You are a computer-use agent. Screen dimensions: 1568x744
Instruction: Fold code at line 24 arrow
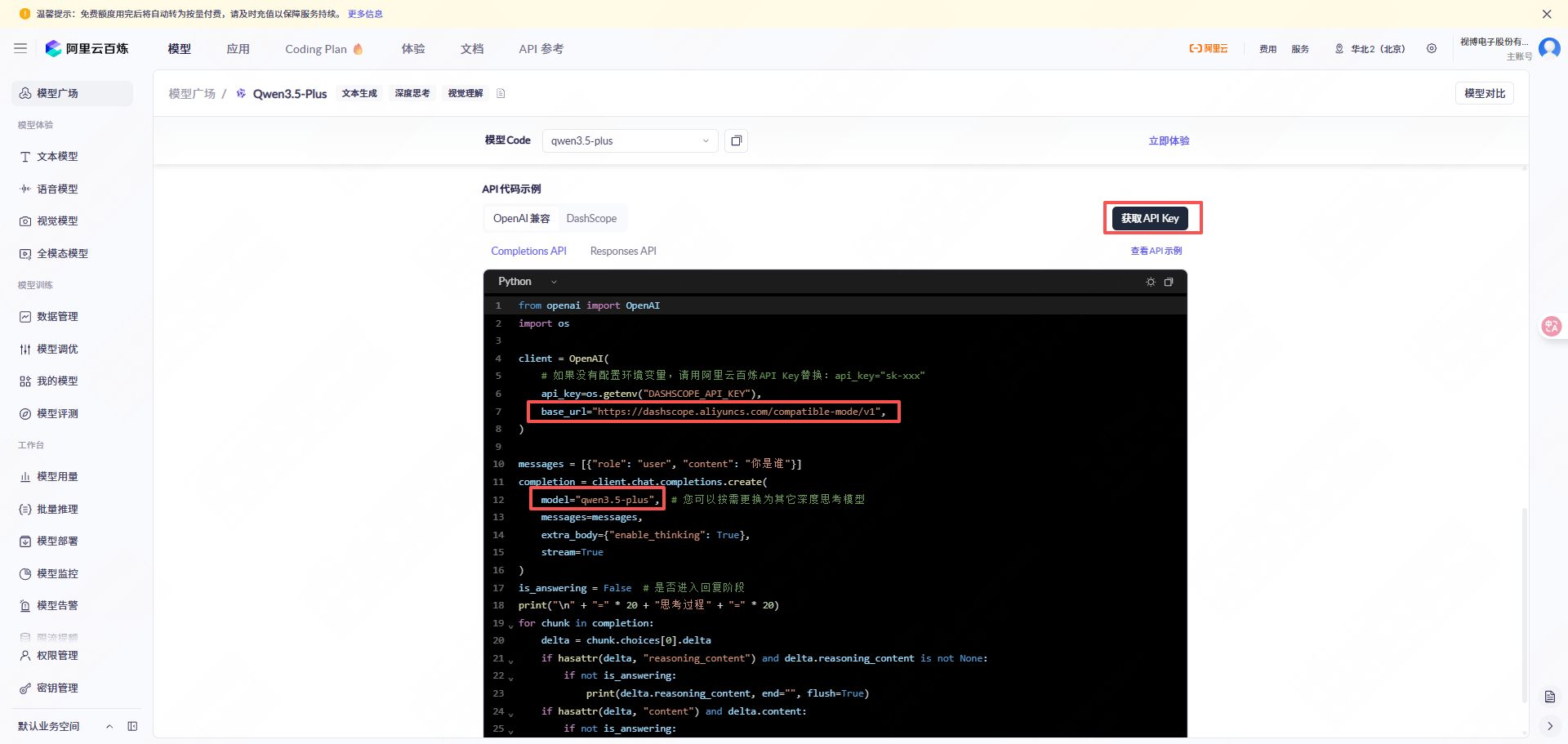(511, 714)
